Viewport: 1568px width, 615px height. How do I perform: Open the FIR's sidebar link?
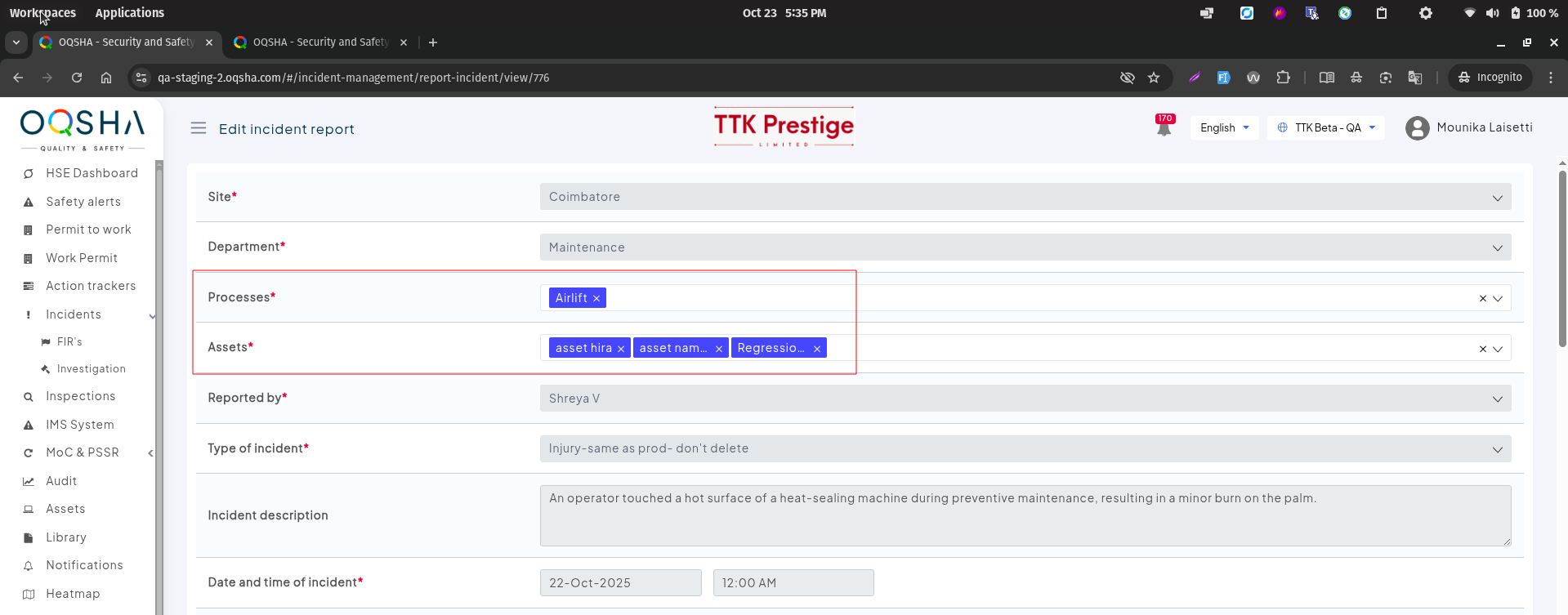pyautogui.click(x=69, y=341)
